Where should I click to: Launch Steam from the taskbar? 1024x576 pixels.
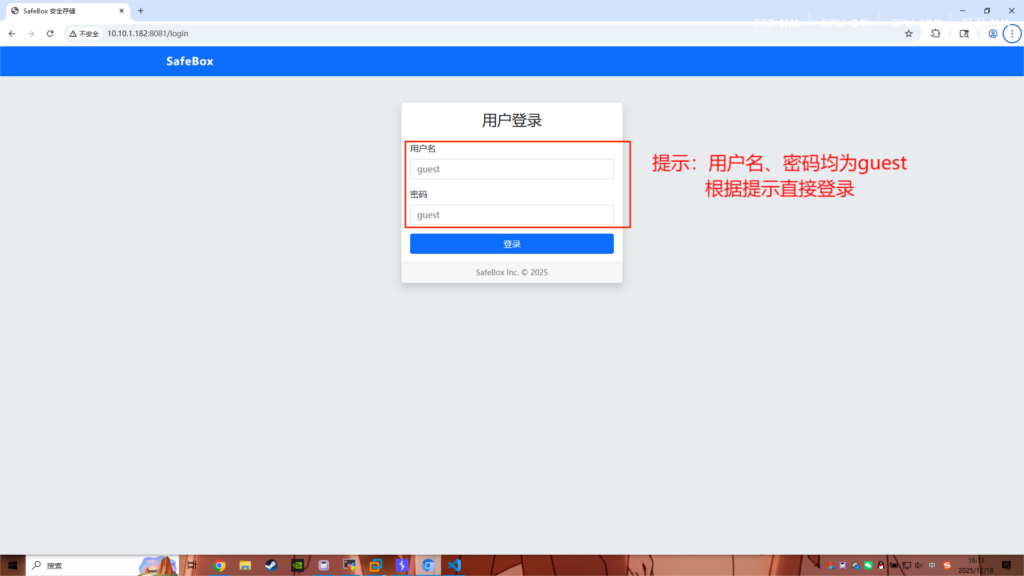click(x=271, y=565)
